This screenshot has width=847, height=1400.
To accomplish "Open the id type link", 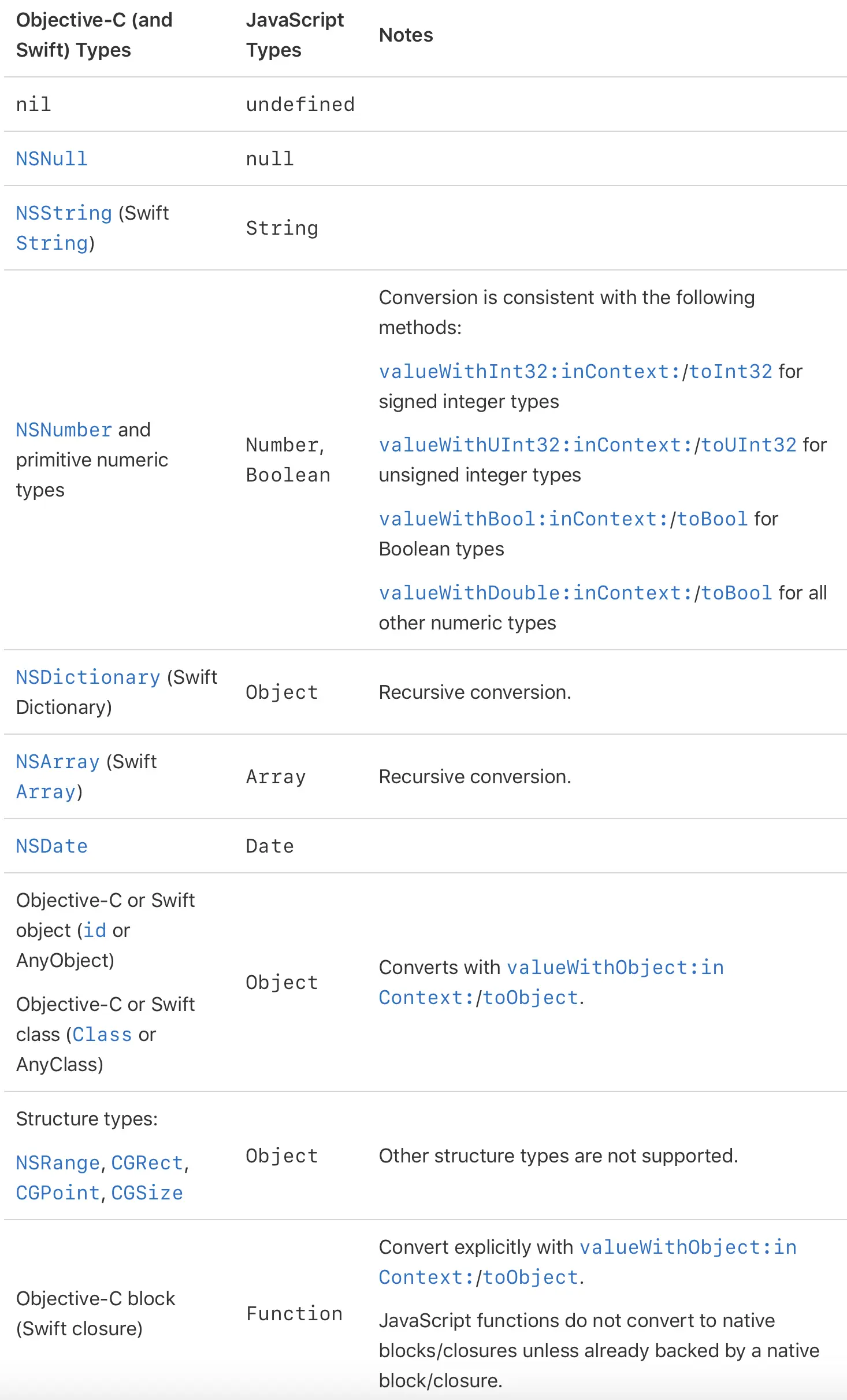I will click(95, 931).
